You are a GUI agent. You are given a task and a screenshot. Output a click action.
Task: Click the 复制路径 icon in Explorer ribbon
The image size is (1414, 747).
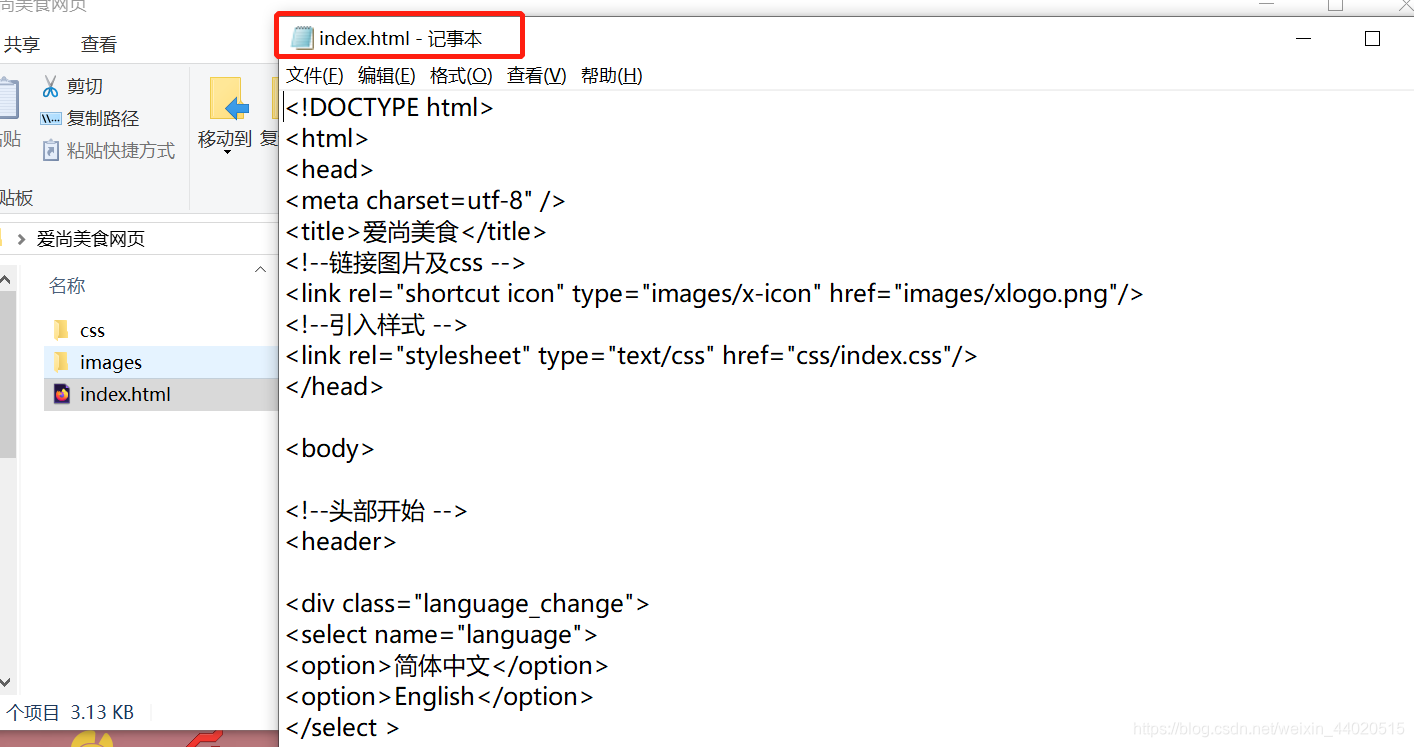51,118
